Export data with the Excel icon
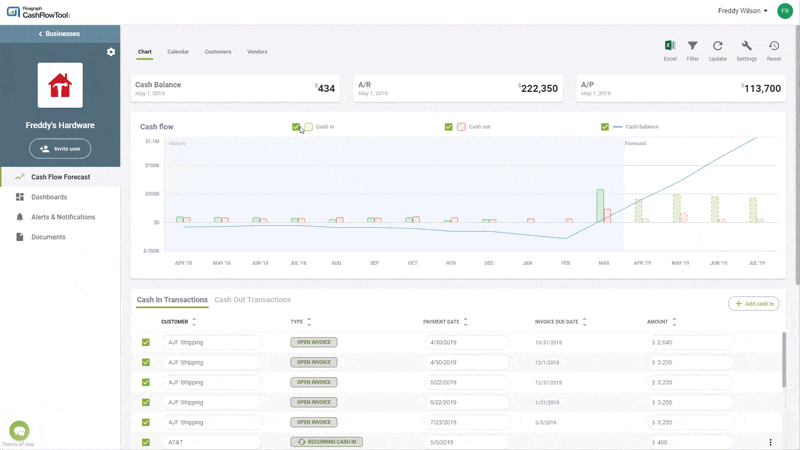This screenshot has height=450, width=800. pos(670,51)
